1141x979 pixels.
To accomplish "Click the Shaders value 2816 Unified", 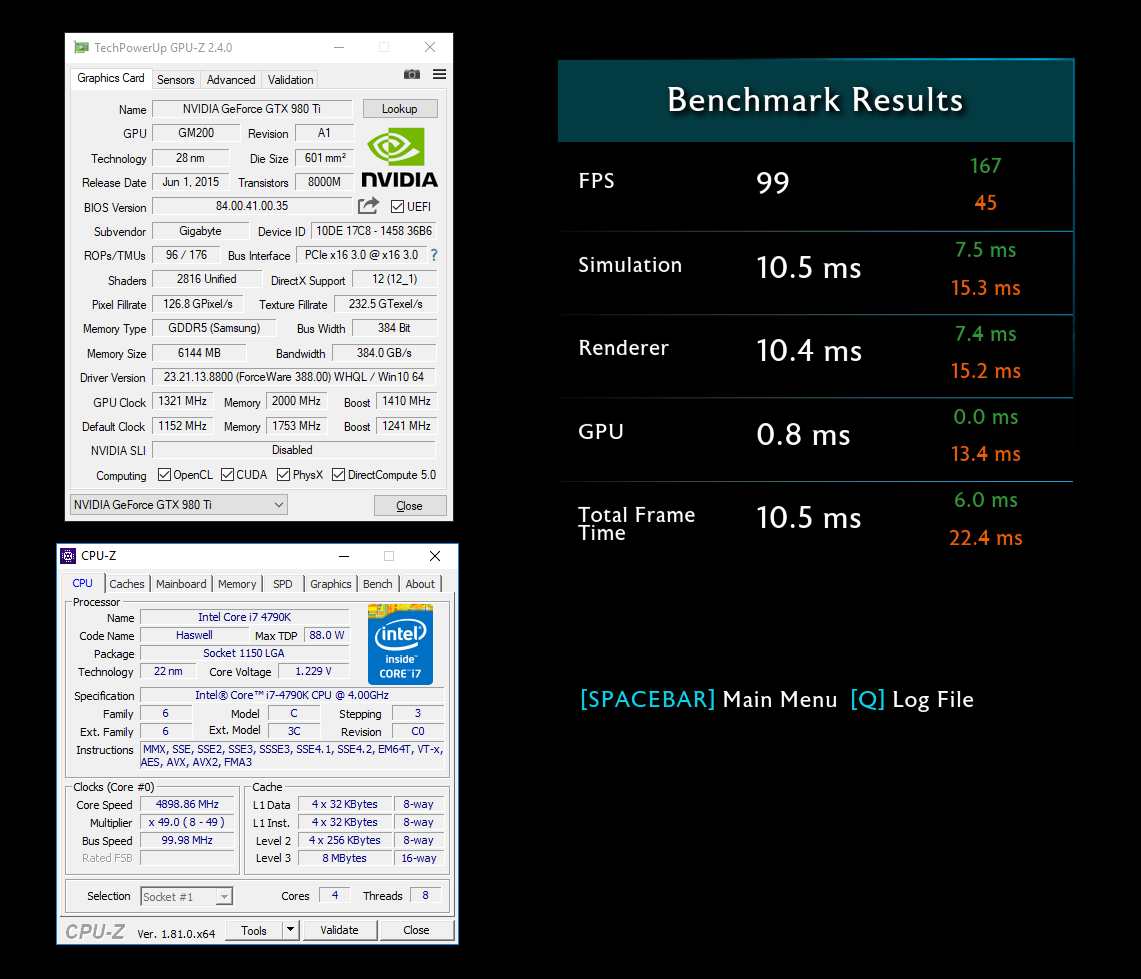I will 207,279.
